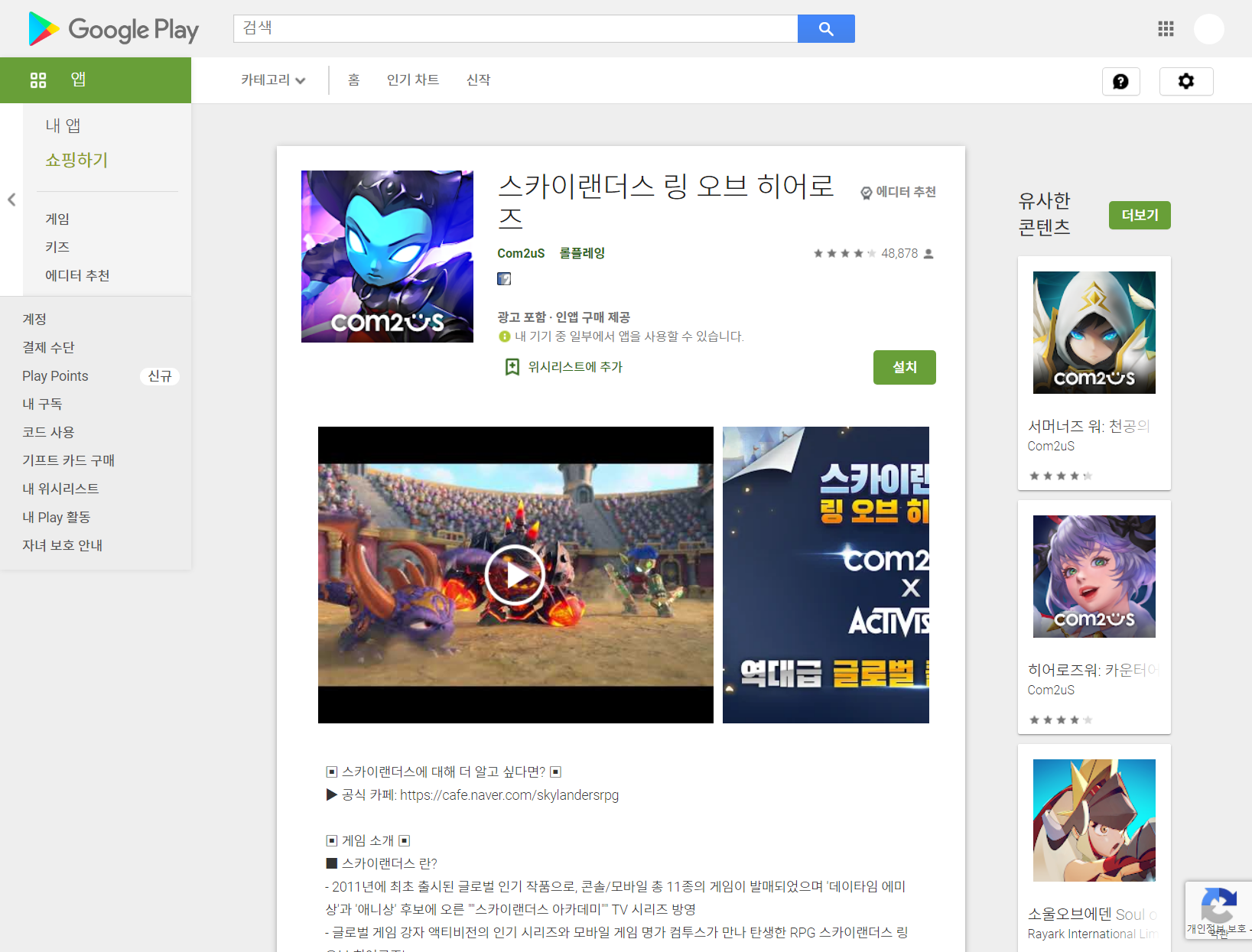Image resolution: width=1252 pixels, height=952 pixels.
Task: Click the content rating badge icon
Action: pyautogui.click(x=504, y=279)
